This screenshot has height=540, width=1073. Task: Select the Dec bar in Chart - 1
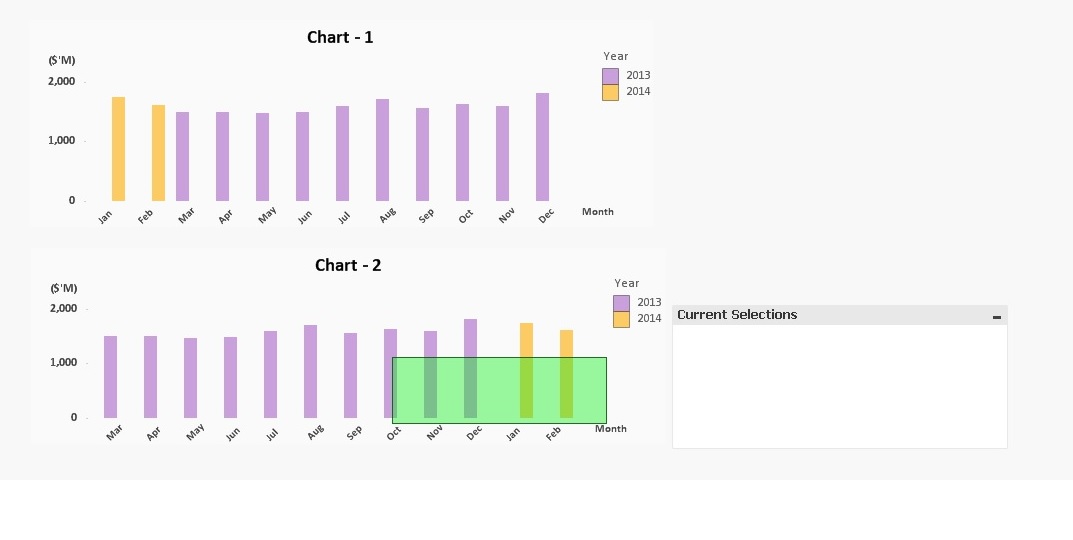click(542, 148)
